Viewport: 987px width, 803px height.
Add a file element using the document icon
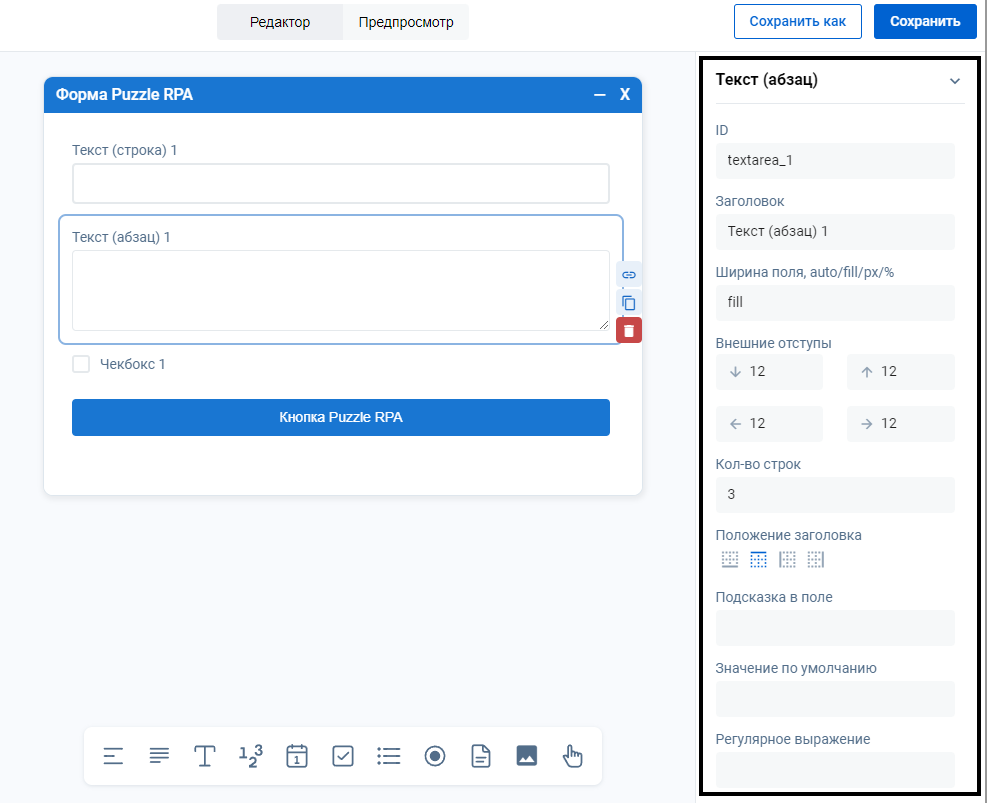pos(481,756)
